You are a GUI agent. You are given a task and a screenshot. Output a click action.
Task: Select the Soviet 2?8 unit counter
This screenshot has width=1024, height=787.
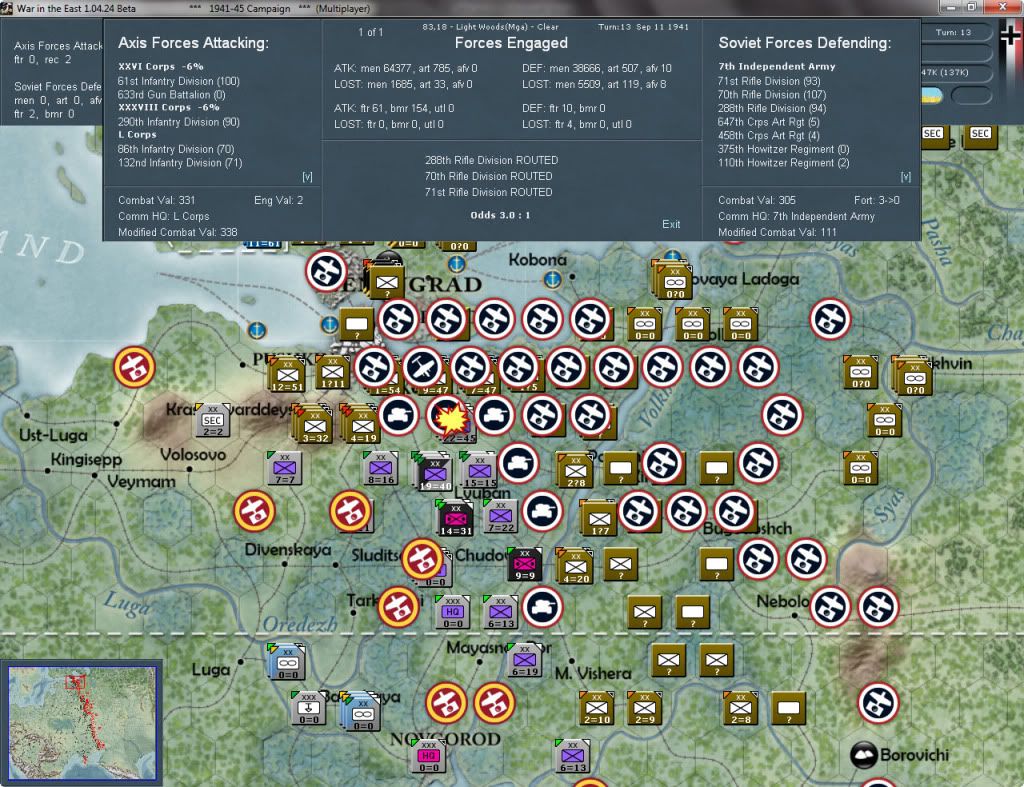pos(575,470)
